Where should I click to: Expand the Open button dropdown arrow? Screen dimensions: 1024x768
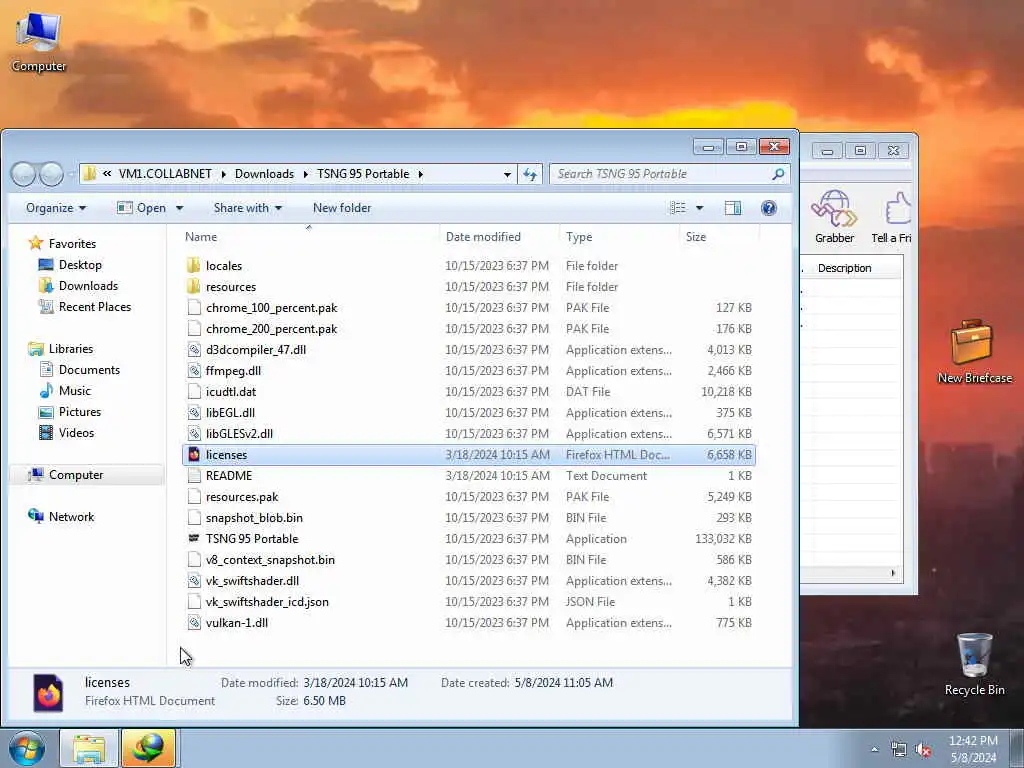[180, 208]
